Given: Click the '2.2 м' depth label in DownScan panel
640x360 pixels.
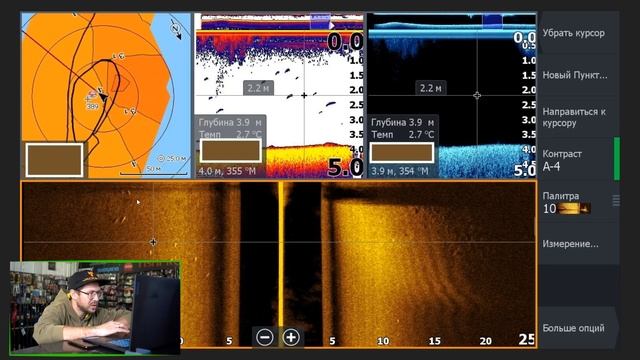Looking at the screenshot, I should (431, 88).
